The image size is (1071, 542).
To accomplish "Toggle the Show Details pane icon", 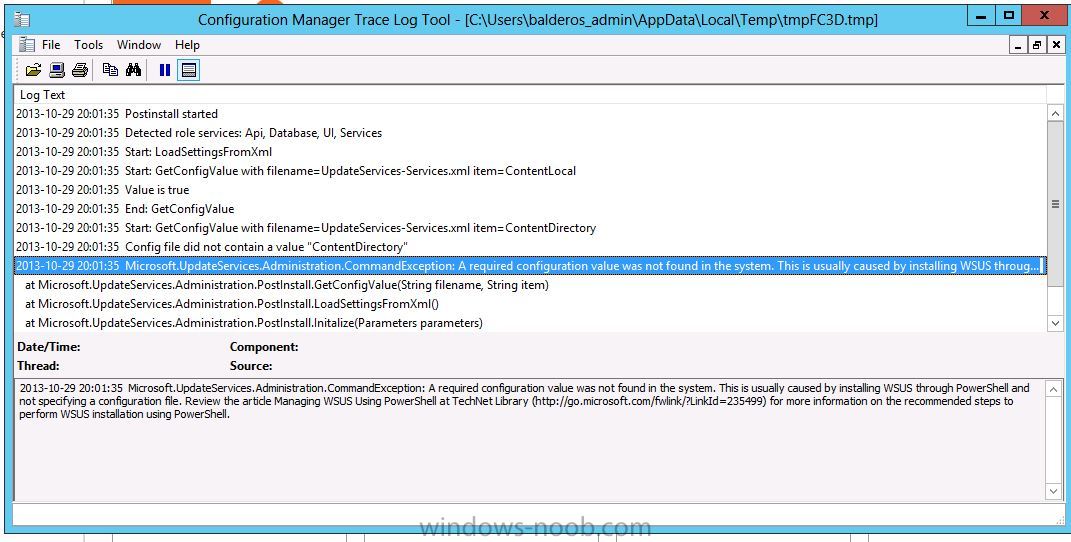I will click(189, 70).
